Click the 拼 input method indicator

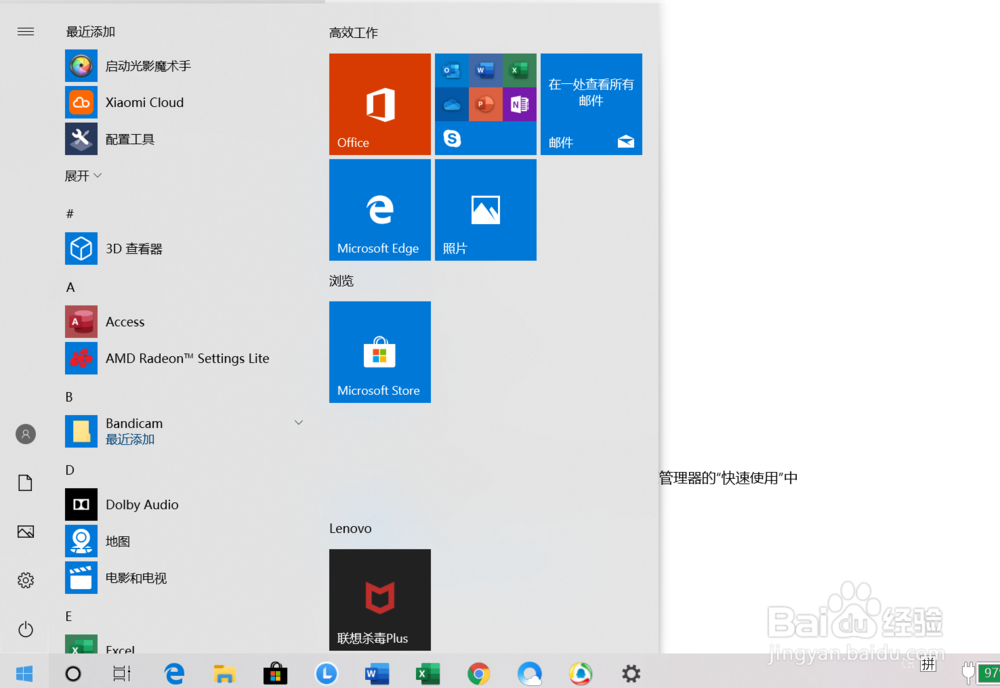tap(928, 664)
